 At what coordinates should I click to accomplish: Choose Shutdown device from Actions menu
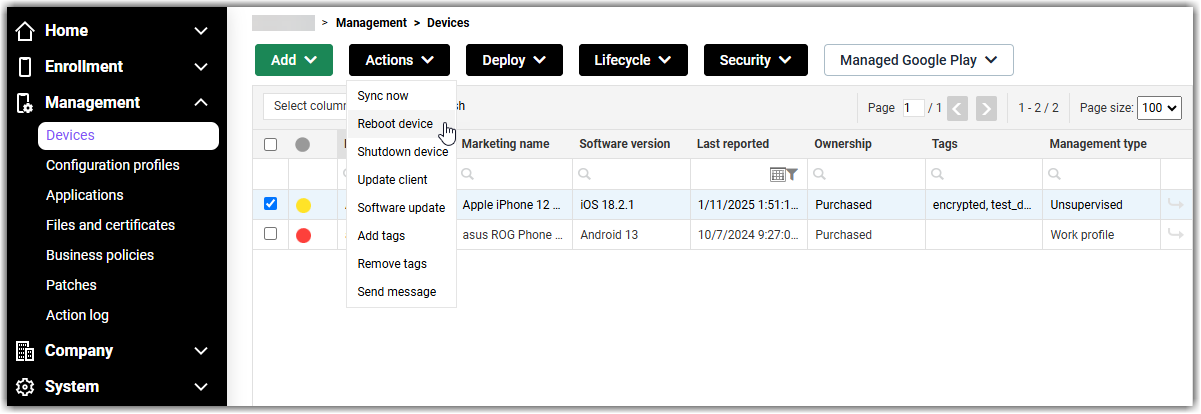(x=402, y=152)
